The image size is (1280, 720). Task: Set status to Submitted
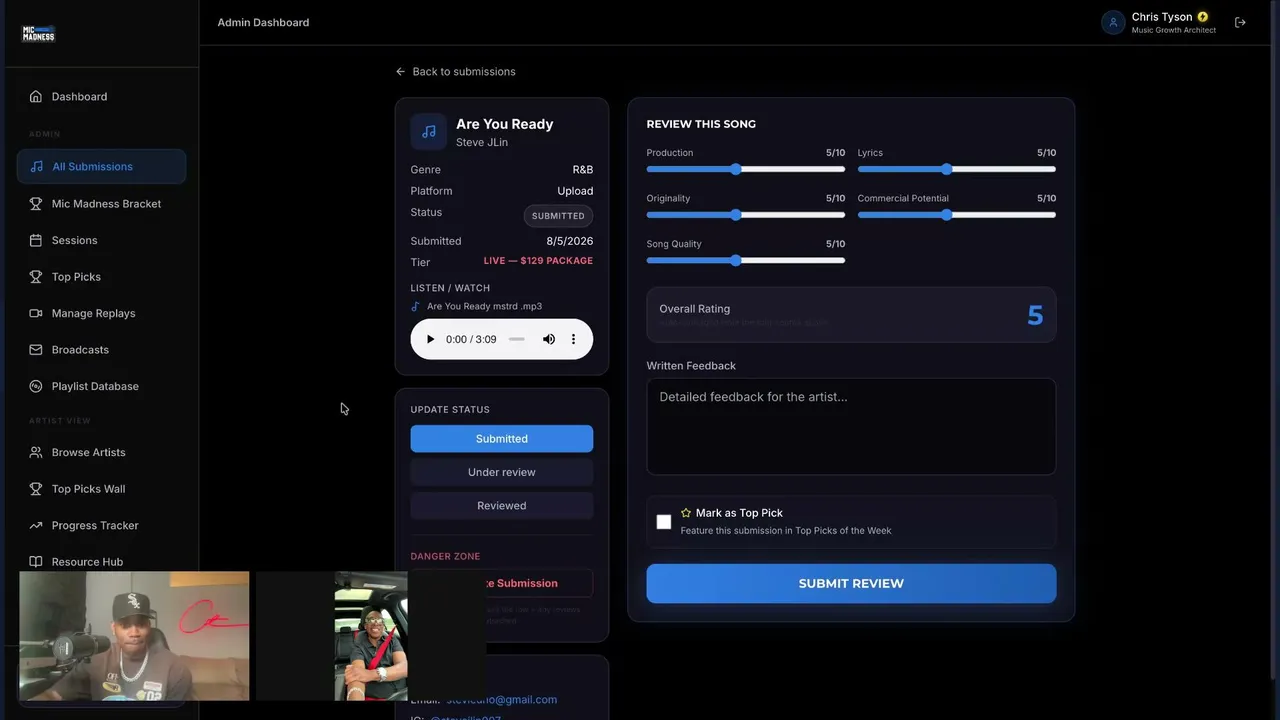pyautogui.click(x=502, y=439)
